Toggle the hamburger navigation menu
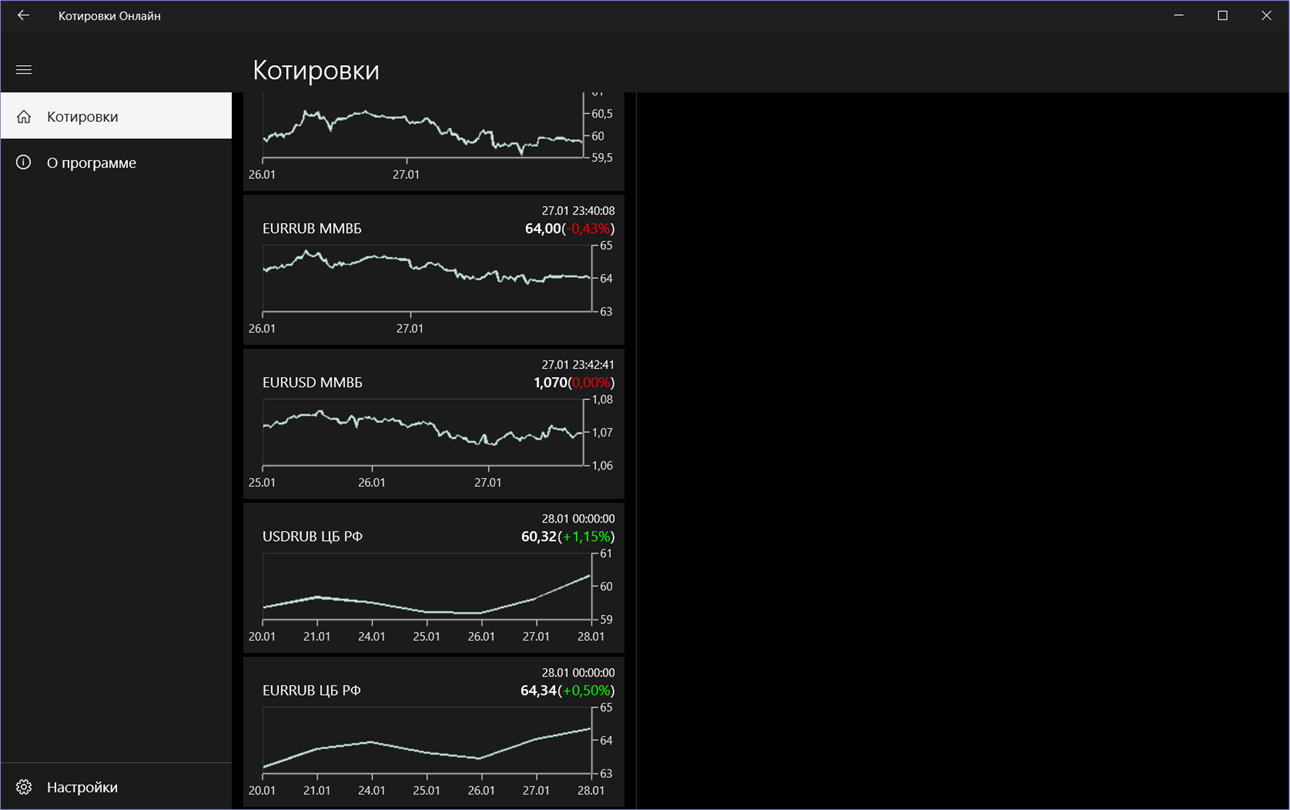Image resolution: width=1290 pixels, height=810 pixels. click(x=24, y=70)
